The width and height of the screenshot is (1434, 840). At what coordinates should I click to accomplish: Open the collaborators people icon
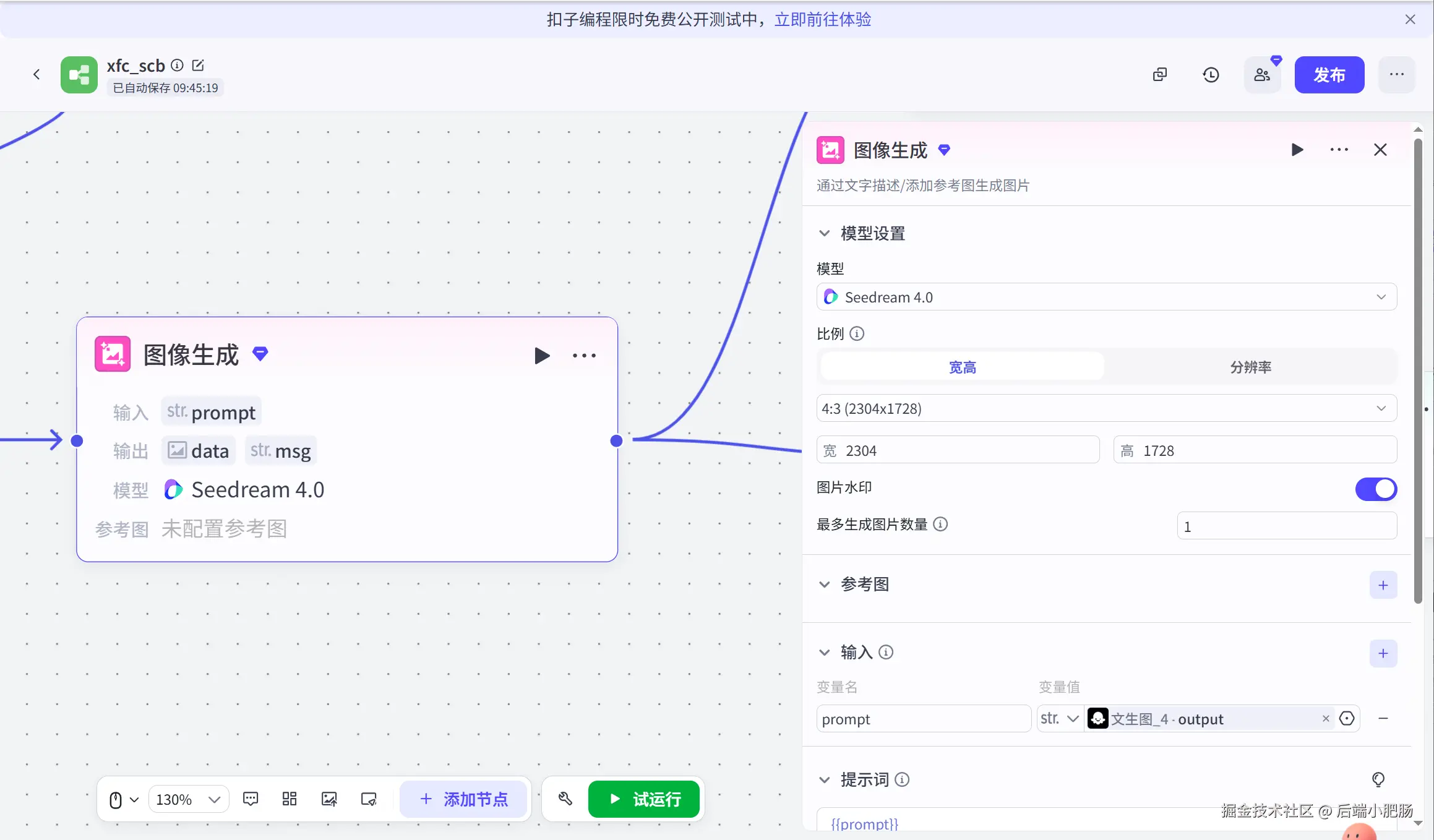[x=1262, y=75]
